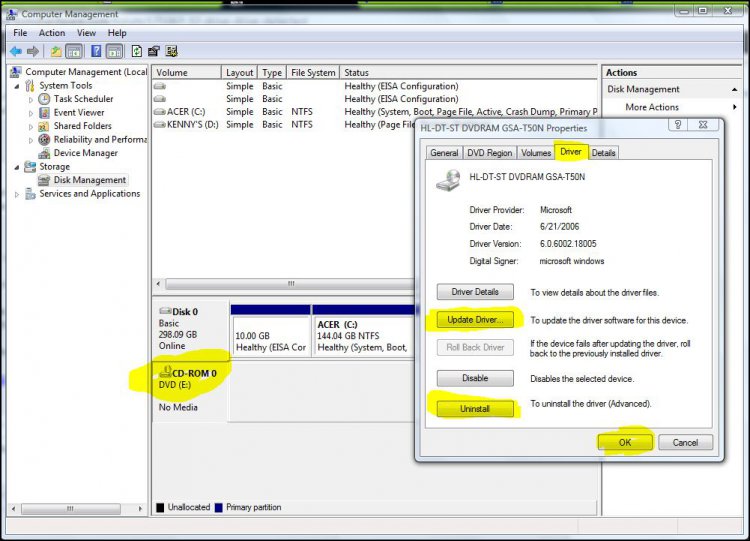
Task: Switch to the Driver tab
Action: click(x=571, y=152)
